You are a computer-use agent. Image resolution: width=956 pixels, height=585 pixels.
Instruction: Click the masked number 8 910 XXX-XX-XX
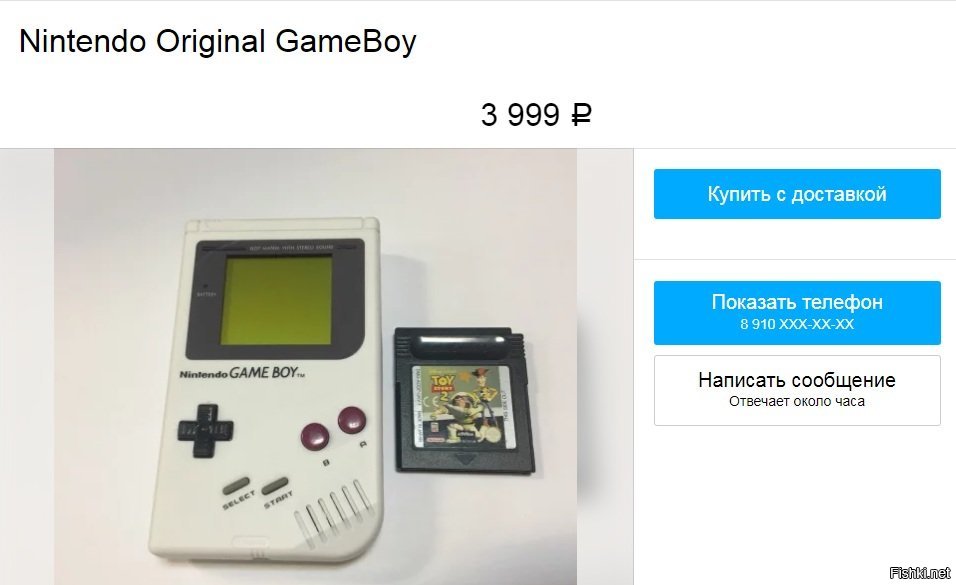pos(797,324)
